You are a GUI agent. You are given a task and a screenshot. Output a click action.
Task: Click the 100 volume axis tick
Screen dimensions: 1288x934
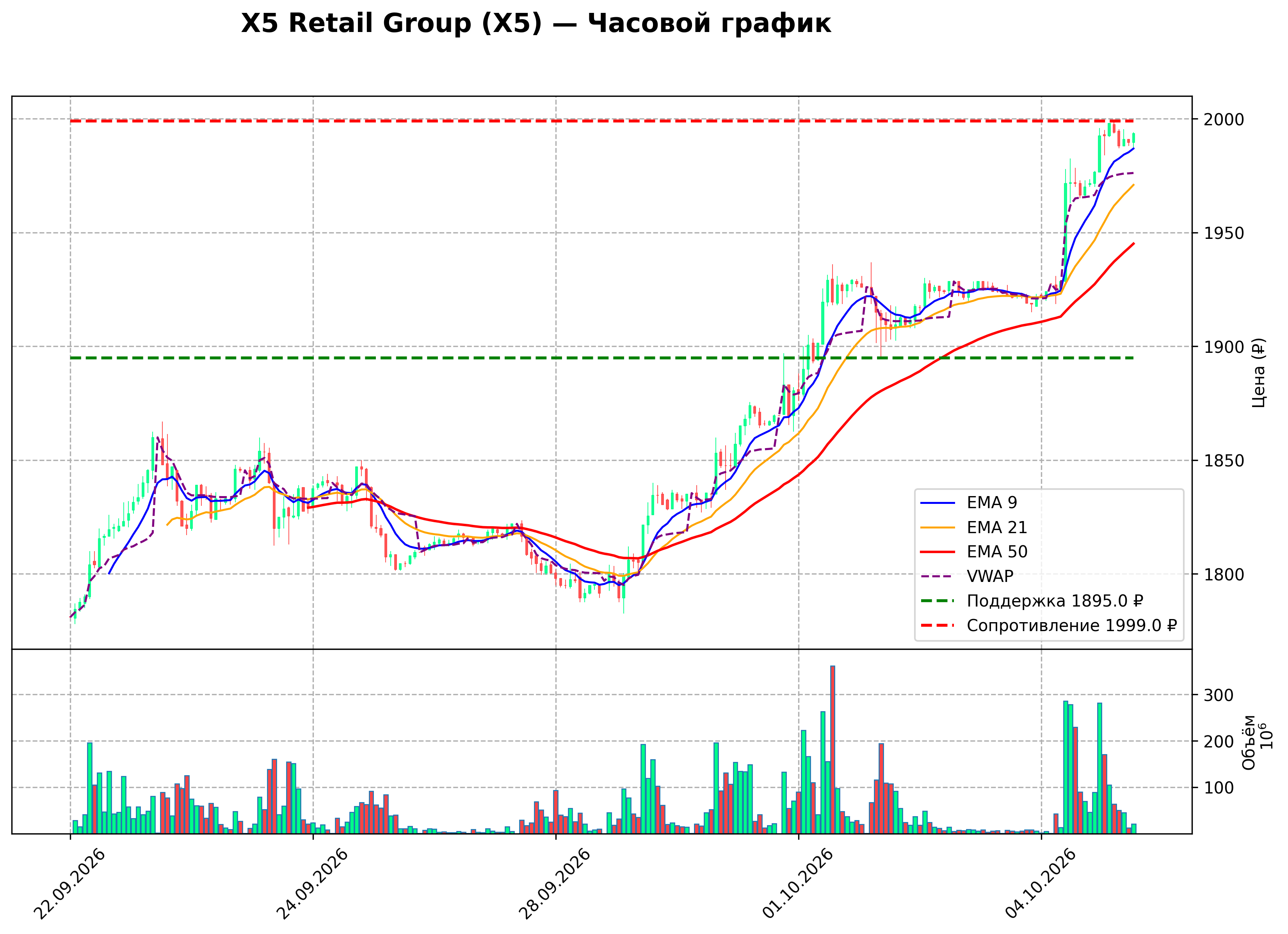tap(1219, 788)
